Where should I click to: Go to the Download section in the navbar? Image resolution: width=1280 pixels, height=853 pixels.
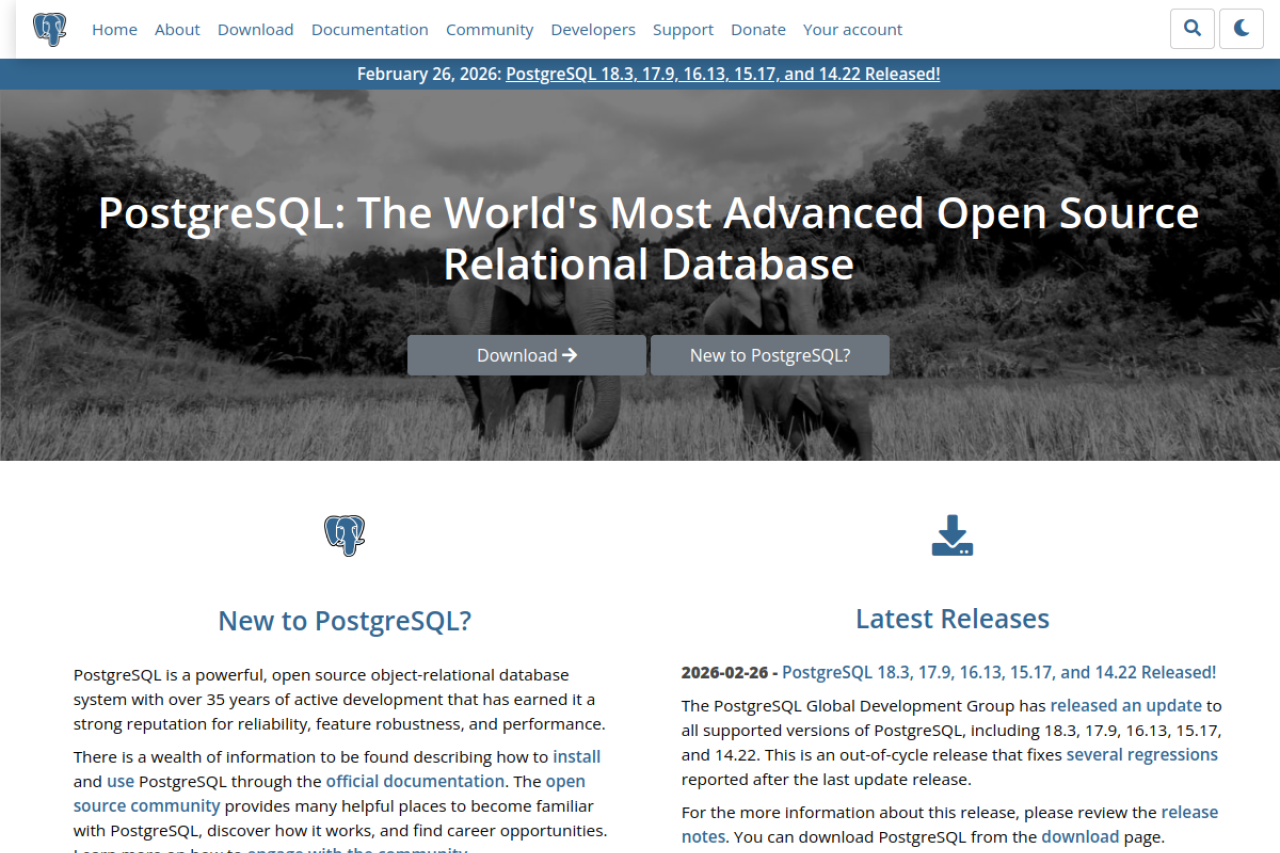[x=255, y=29]
